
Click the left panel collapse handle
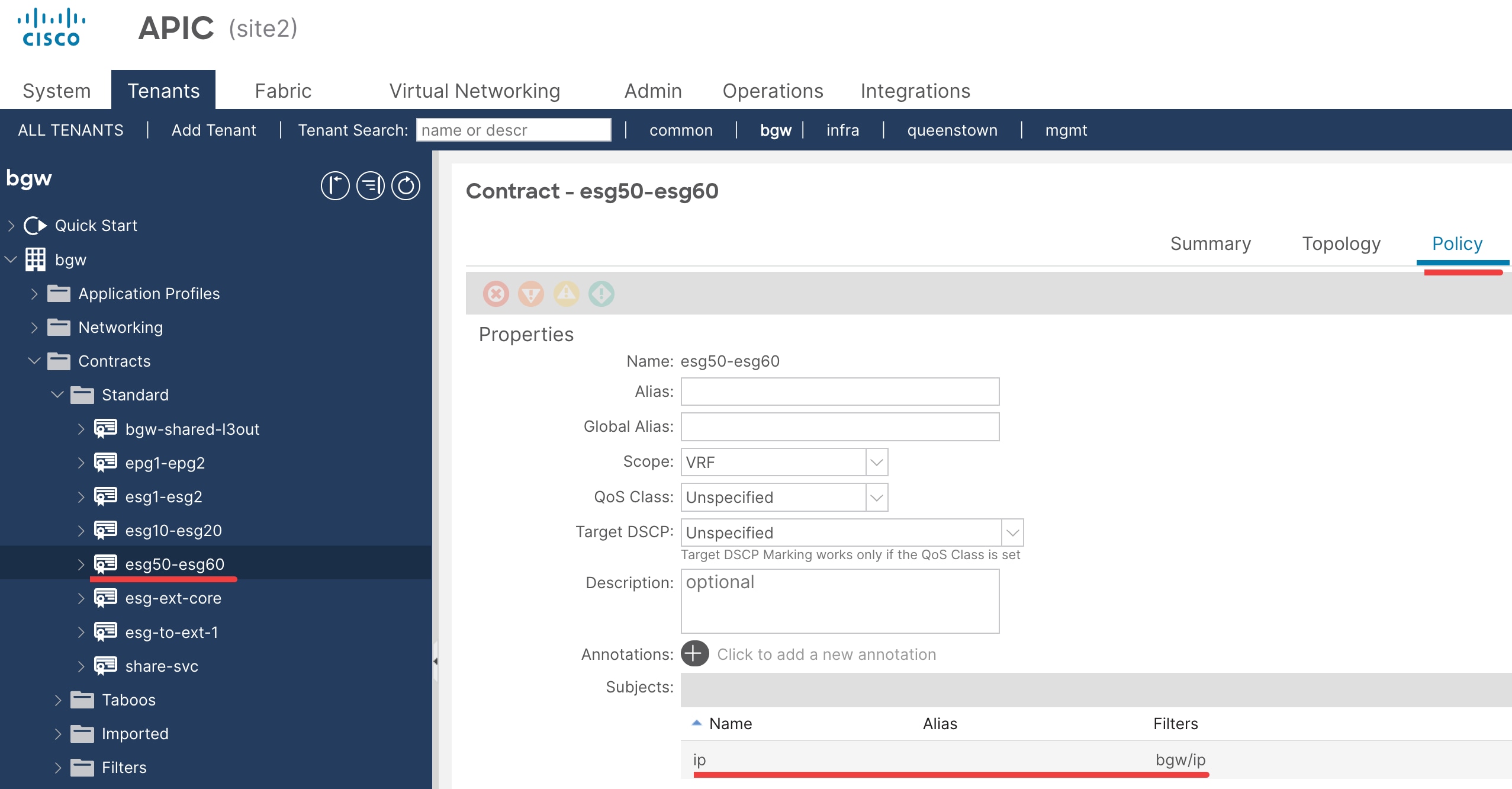435,661
